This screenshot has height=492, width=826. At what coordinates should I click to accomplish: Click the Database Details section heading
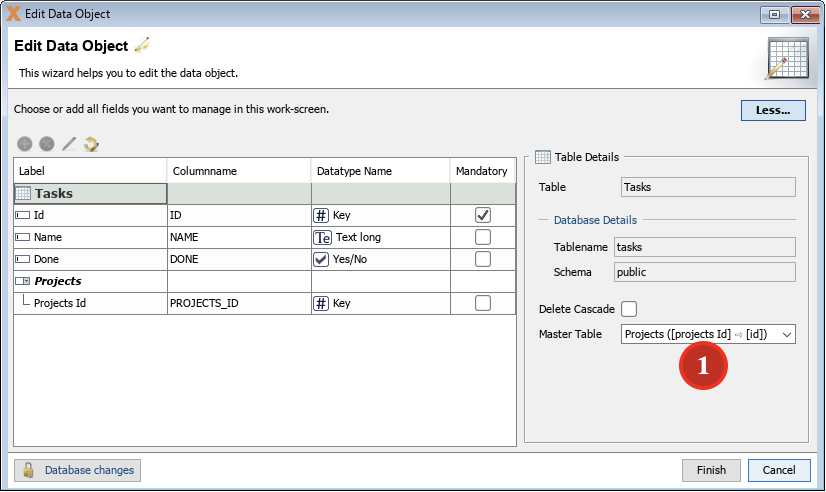click(595, 220)
